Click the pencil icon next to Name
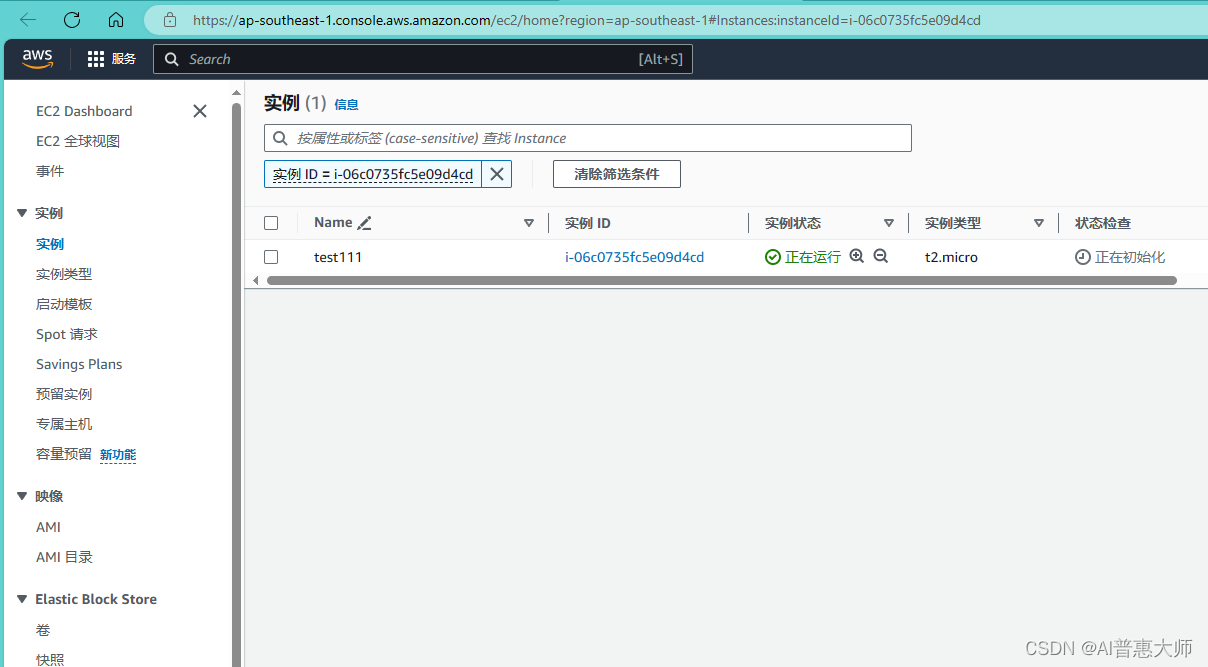 (365, 223)
